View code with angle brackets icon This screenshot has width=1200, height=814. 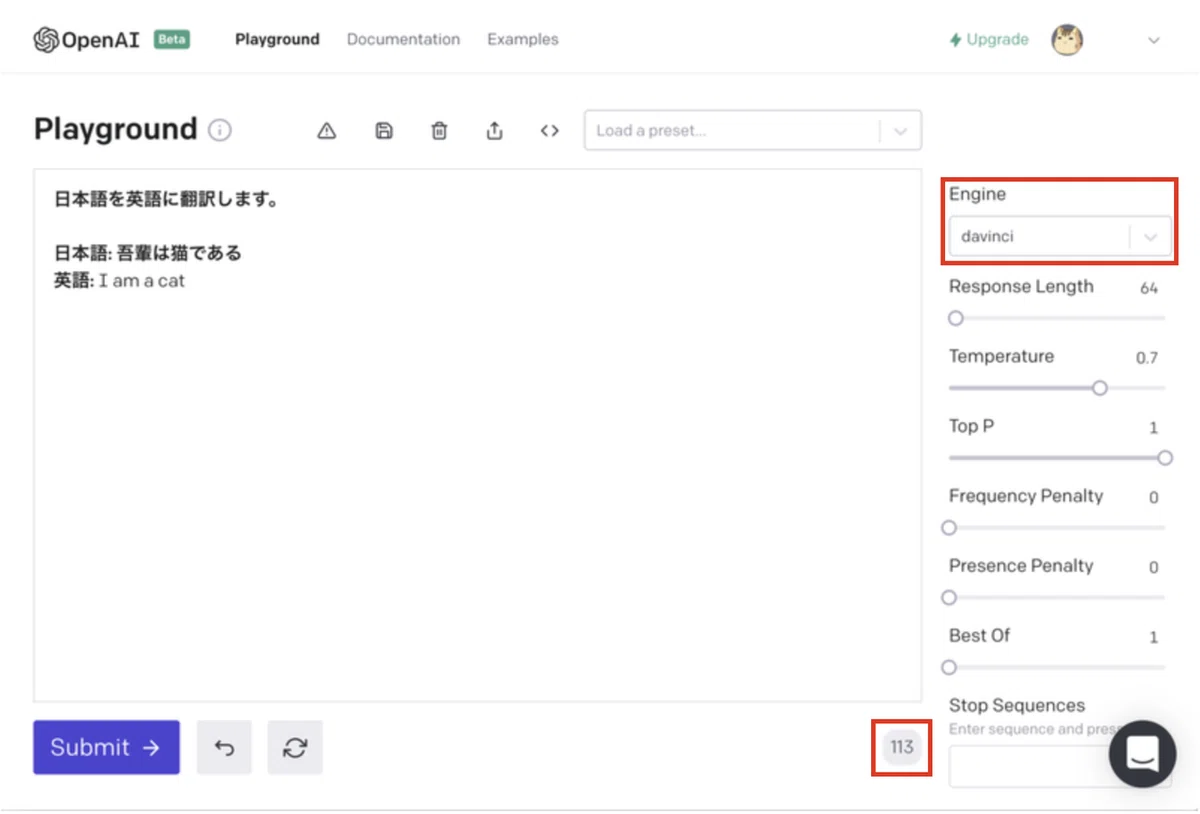(549, 131)
